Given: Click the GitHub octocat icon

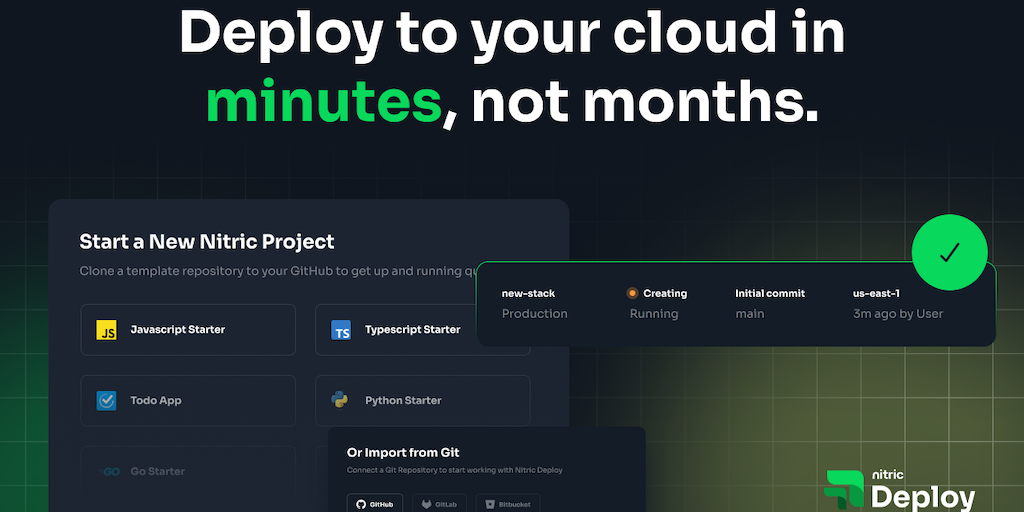Looking at the screenshot, I should (361, 505).
